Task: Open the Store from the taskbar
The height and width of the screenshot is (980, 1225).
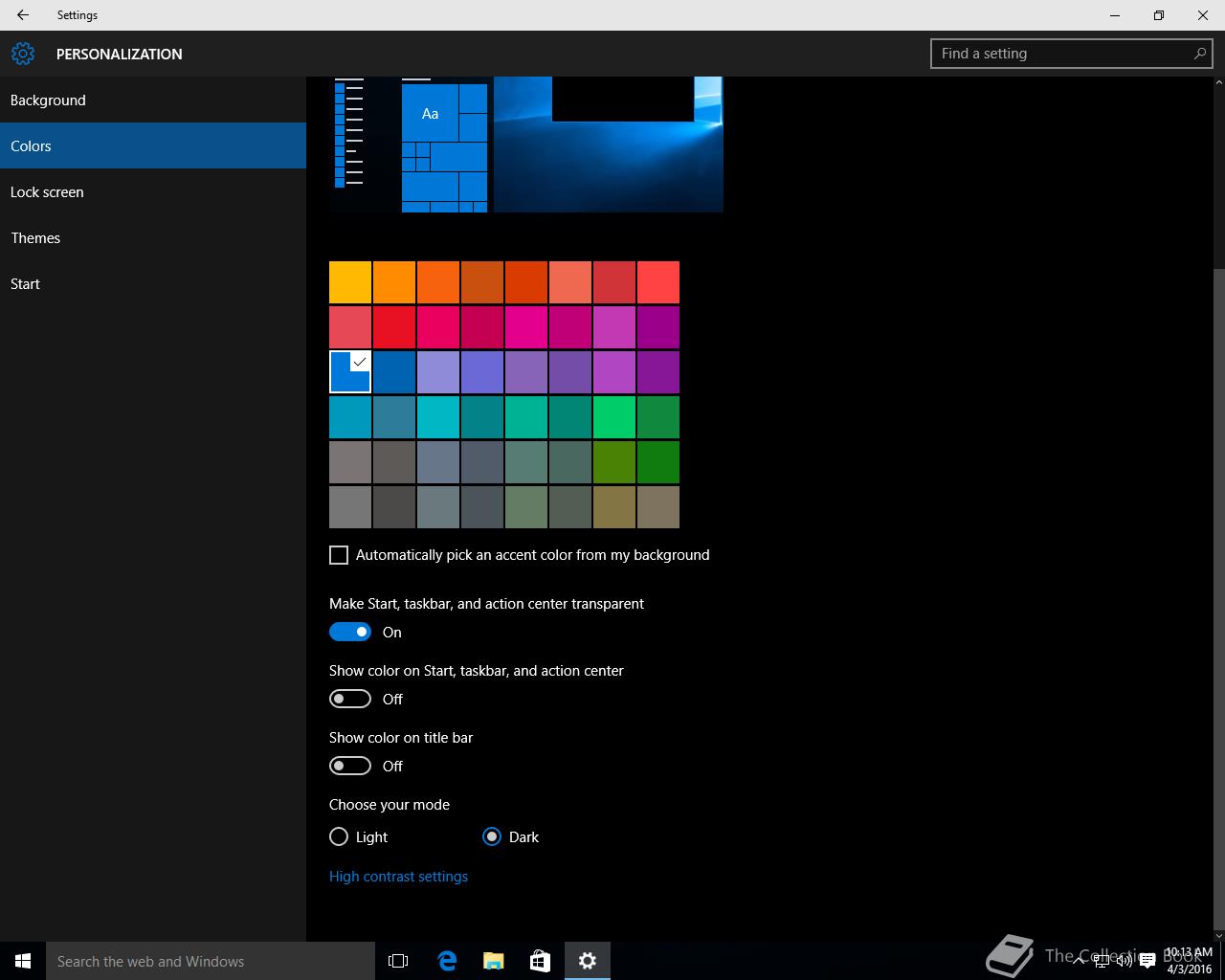Action: pos(540,961)
